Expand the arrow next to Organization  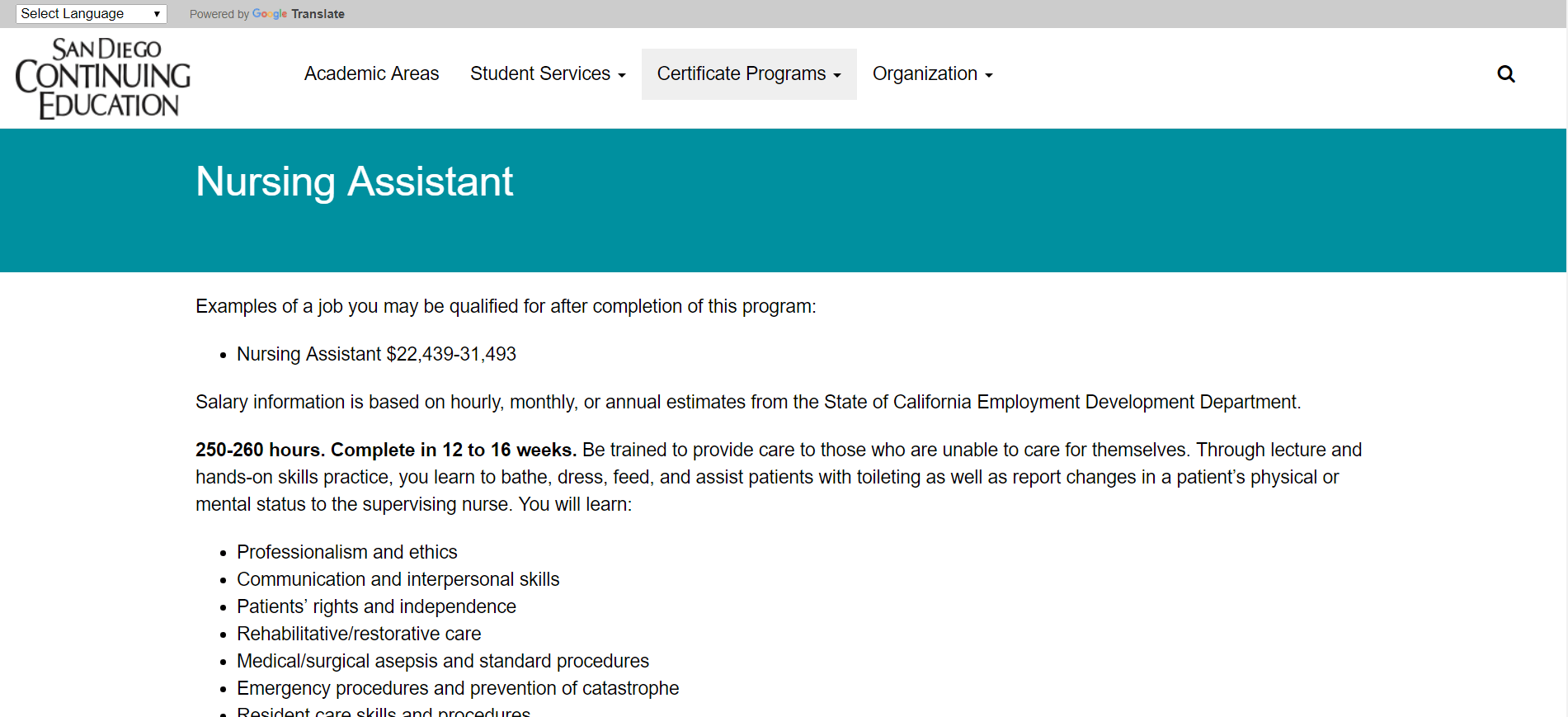click(x=989, y=76)
